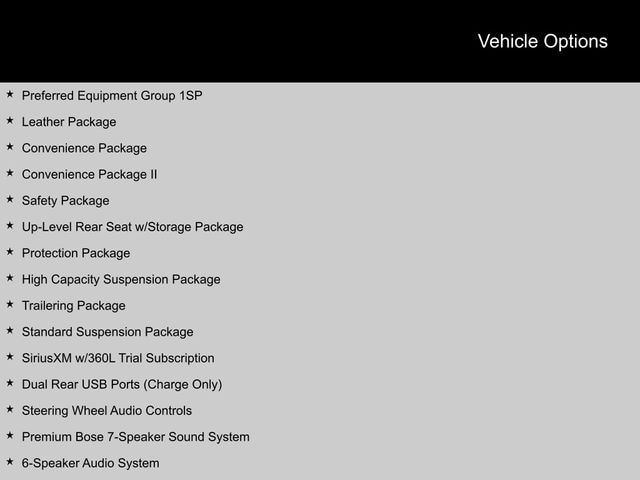Select Up-Level Rear Seat w/Storage Package

tap(132, 227)
